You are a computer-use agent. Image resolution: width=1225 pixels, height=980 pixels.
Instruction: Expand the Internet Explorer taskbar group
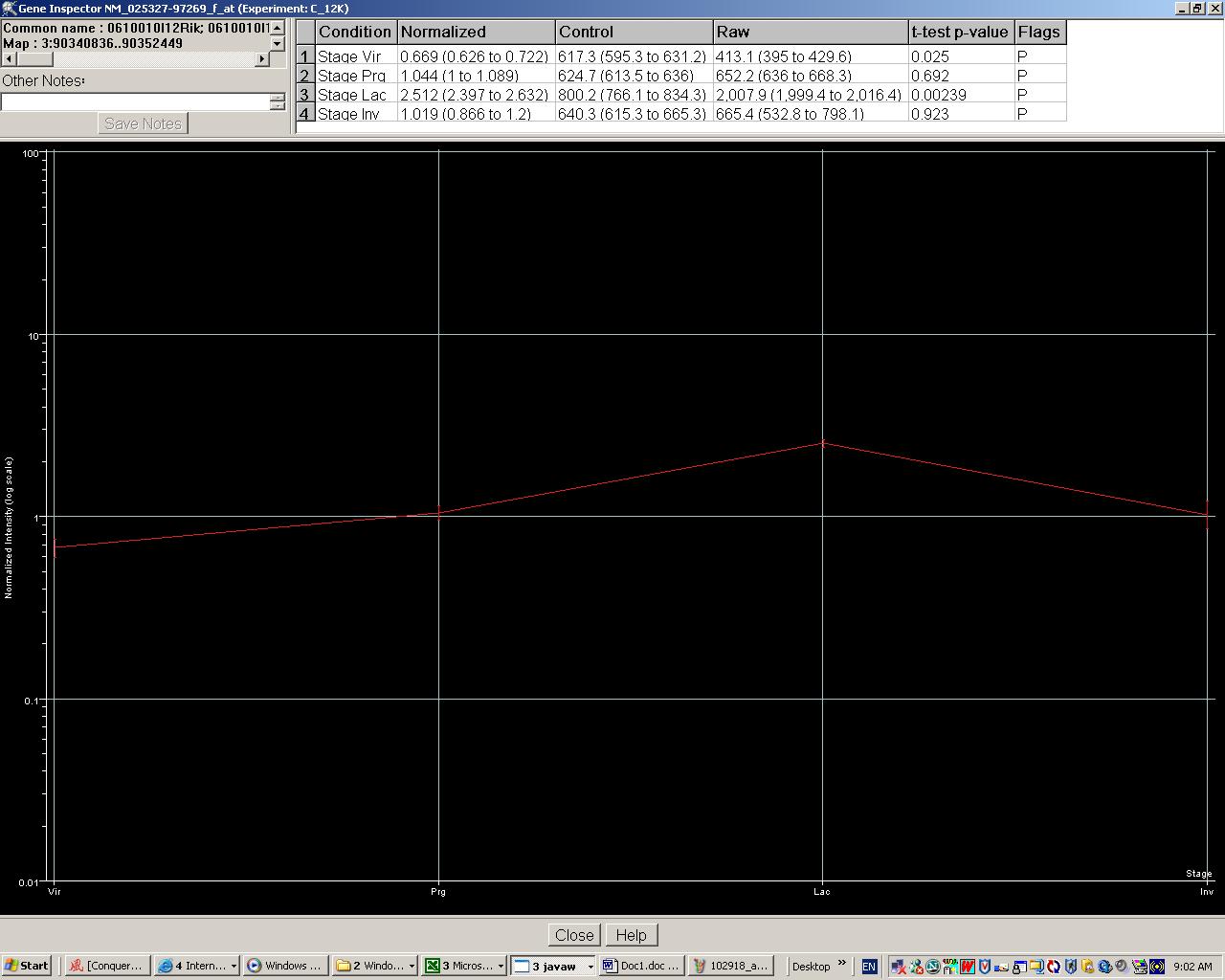coord(198,966)
